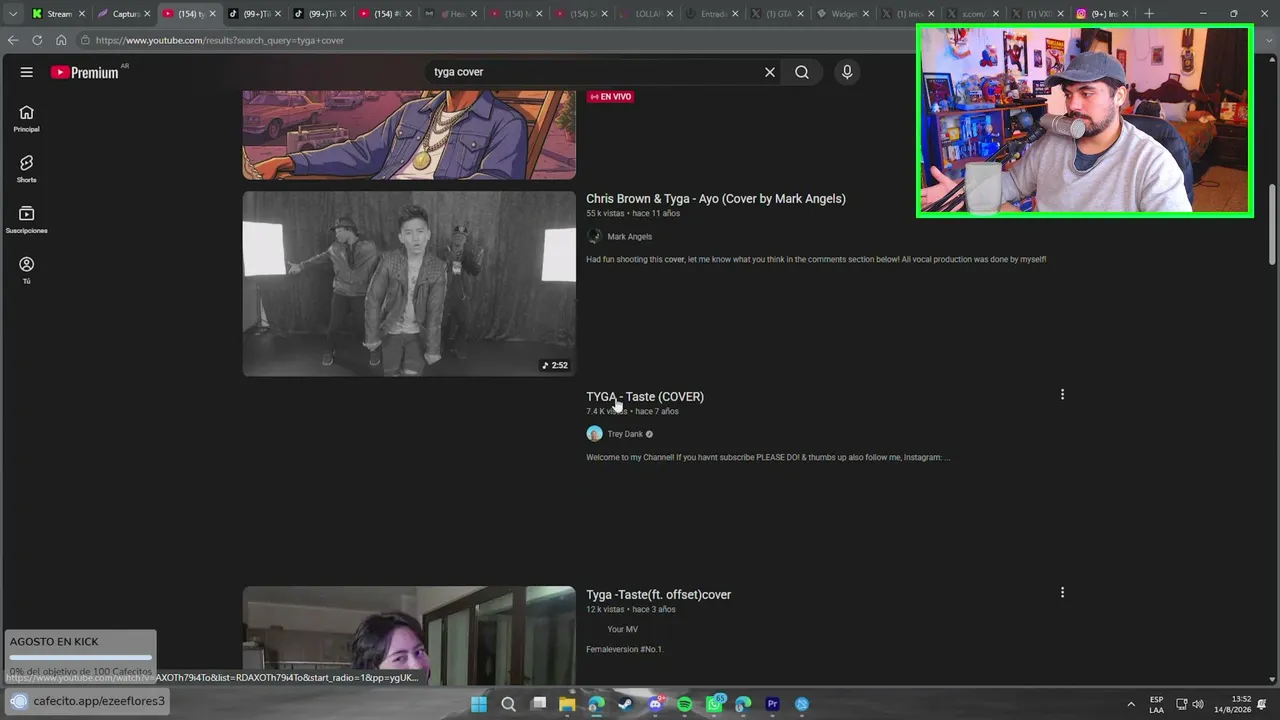Open Suscripciones in the YouTube sidebar
Viewport: 1280px width, 720px height.
pyautogui.click(x=27, y=220)
